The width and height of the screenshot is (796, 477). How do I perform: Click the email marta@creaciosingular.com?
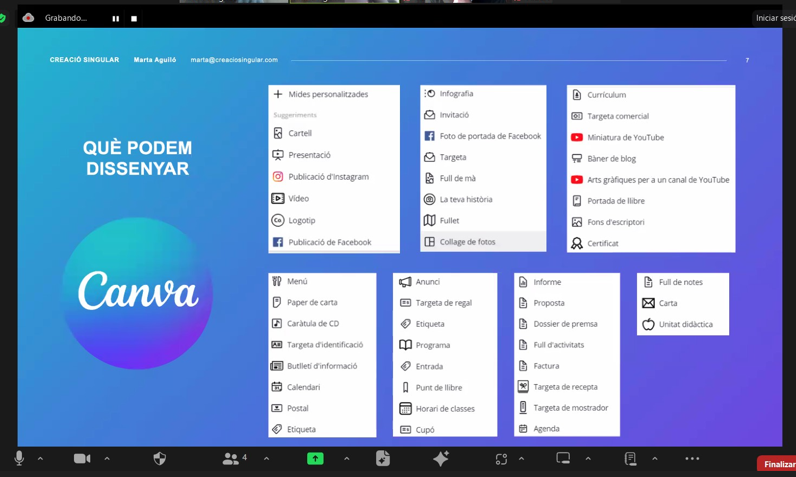coord(234,60)
